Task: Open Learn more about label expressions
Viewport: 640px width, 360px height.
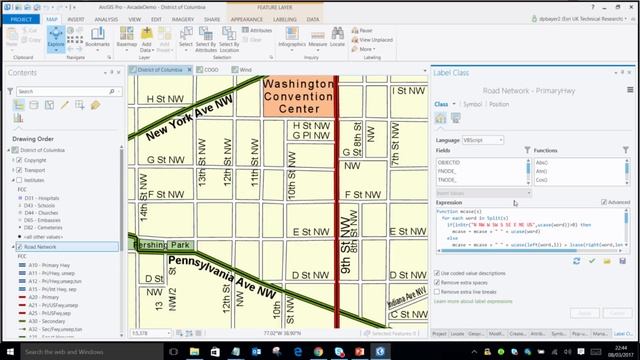Action: pos(473,301)
